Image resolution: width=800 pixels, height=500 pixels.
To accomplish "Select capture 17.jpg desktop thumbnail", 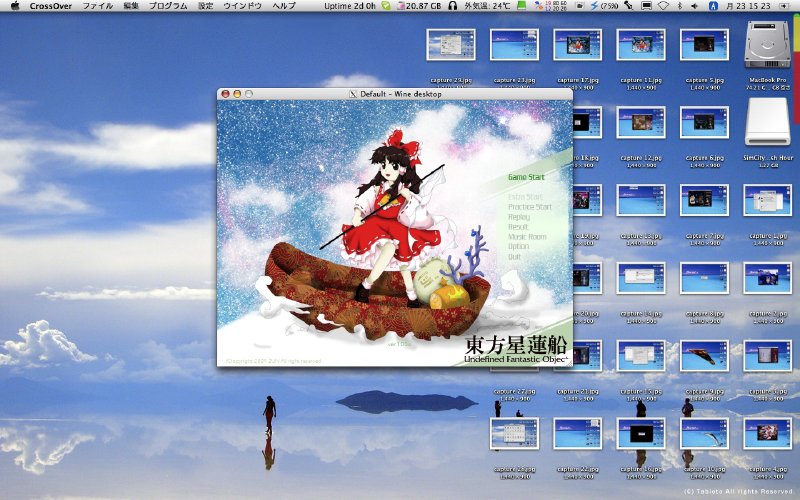I will click(x=578, y=45).
